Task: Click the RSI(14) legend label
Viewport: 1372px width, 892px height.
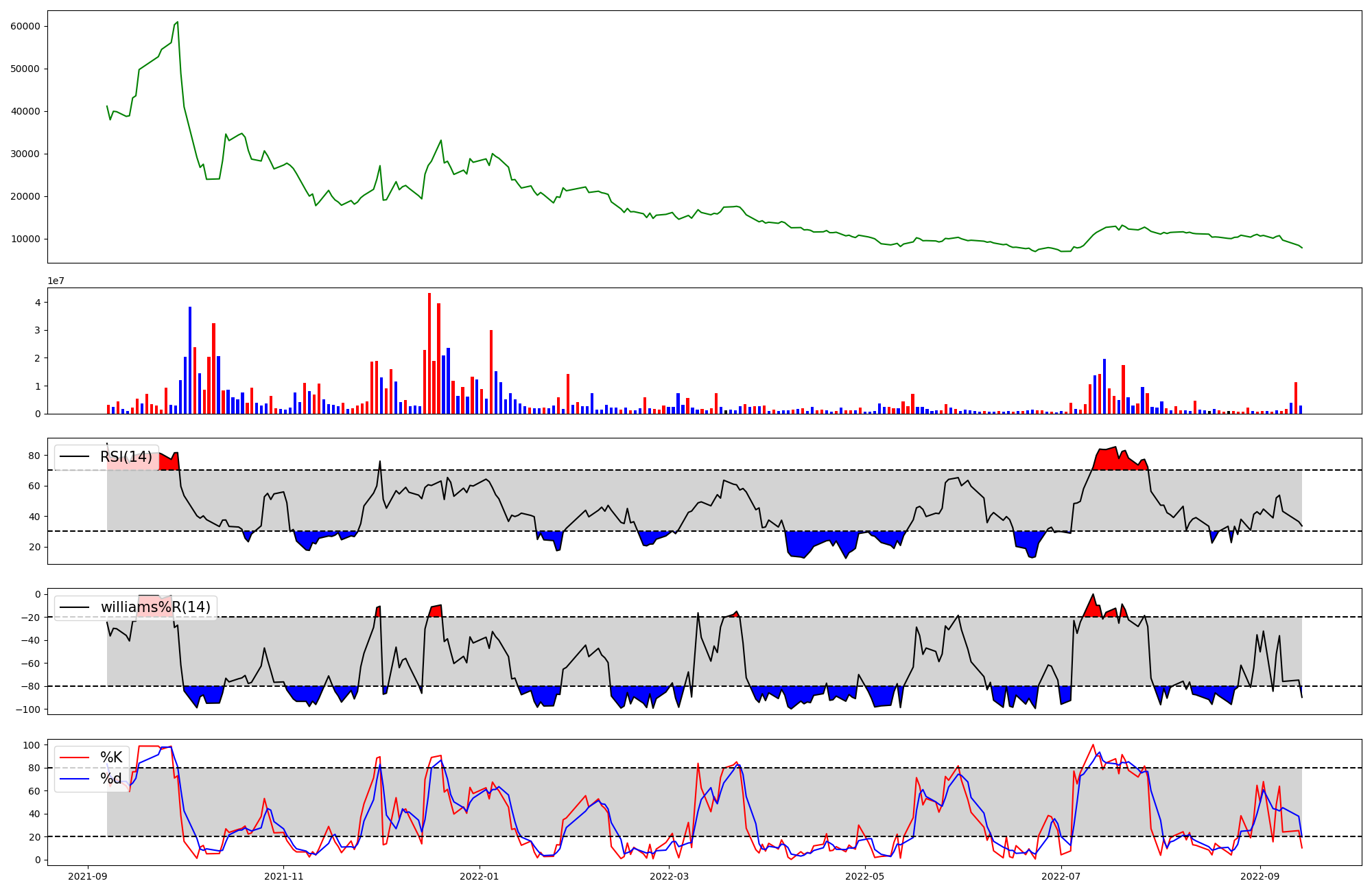Action: [x=126, y=457]
